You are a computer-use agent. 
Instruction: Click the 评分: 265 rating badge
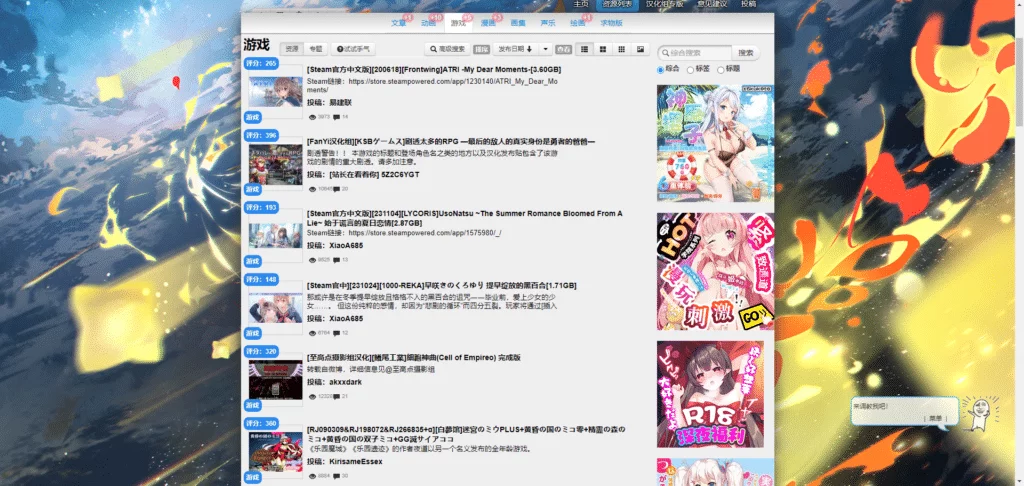262,63
